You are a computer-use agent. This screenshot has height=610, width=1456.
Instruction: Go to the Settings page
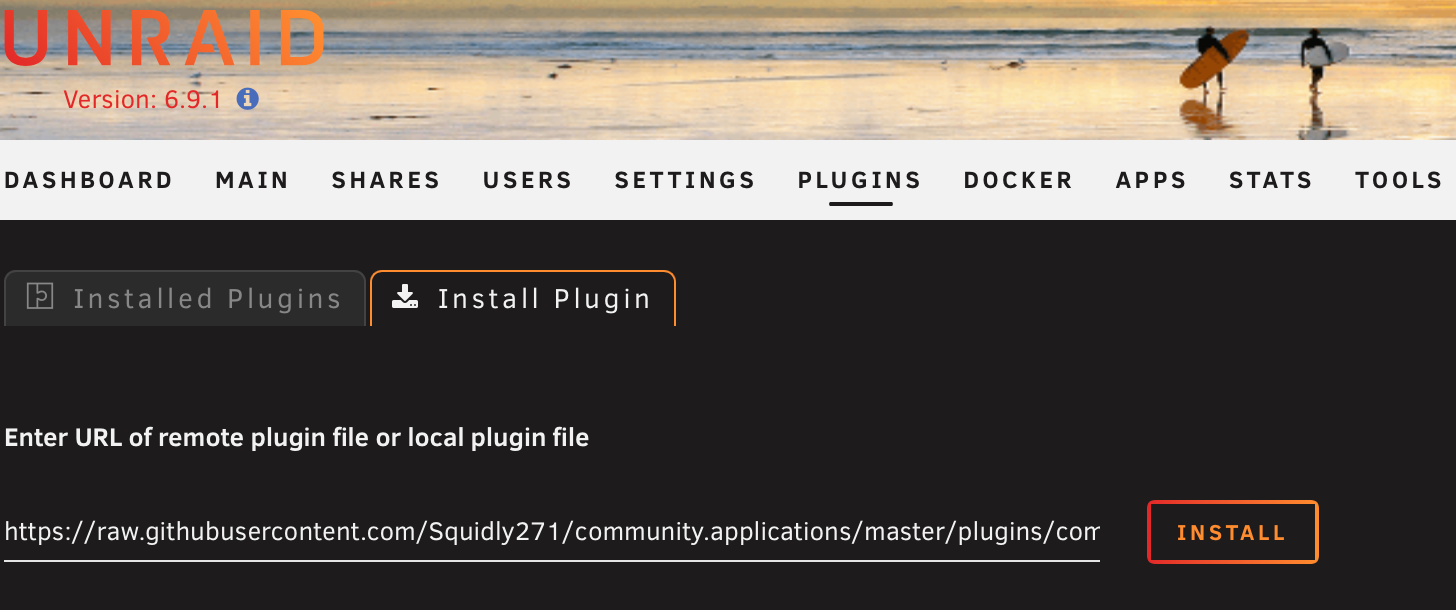(x=684, y=180)
